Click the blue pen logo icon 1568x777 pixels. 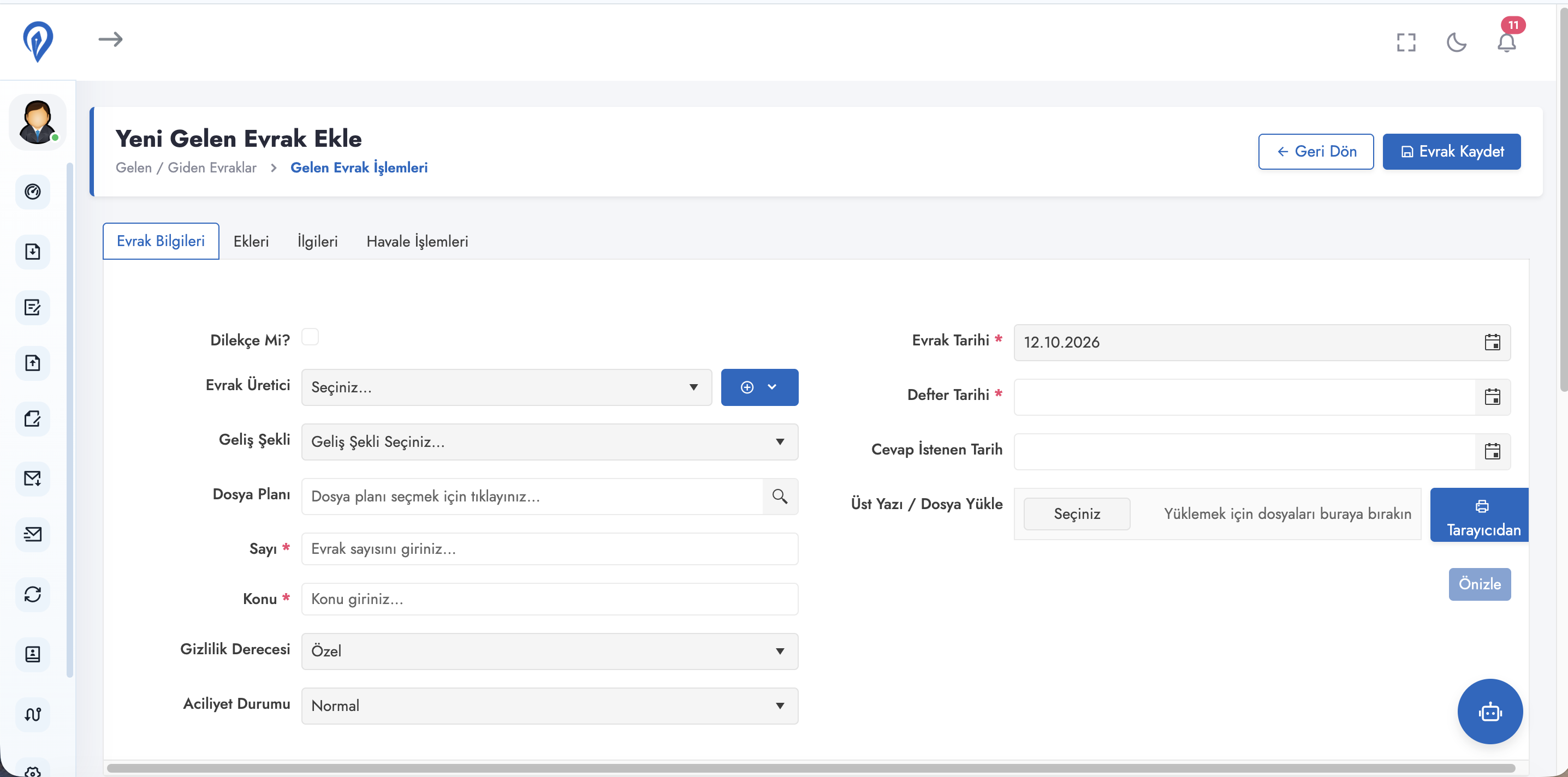pos(38,41)
